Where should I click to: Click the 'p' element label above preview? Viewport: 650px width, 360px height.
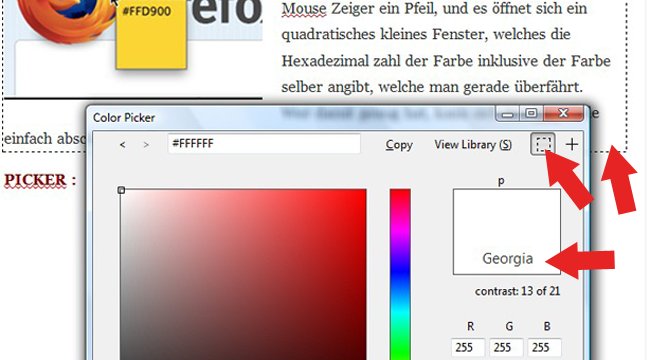pyautogui.click(x=501, y=181)
